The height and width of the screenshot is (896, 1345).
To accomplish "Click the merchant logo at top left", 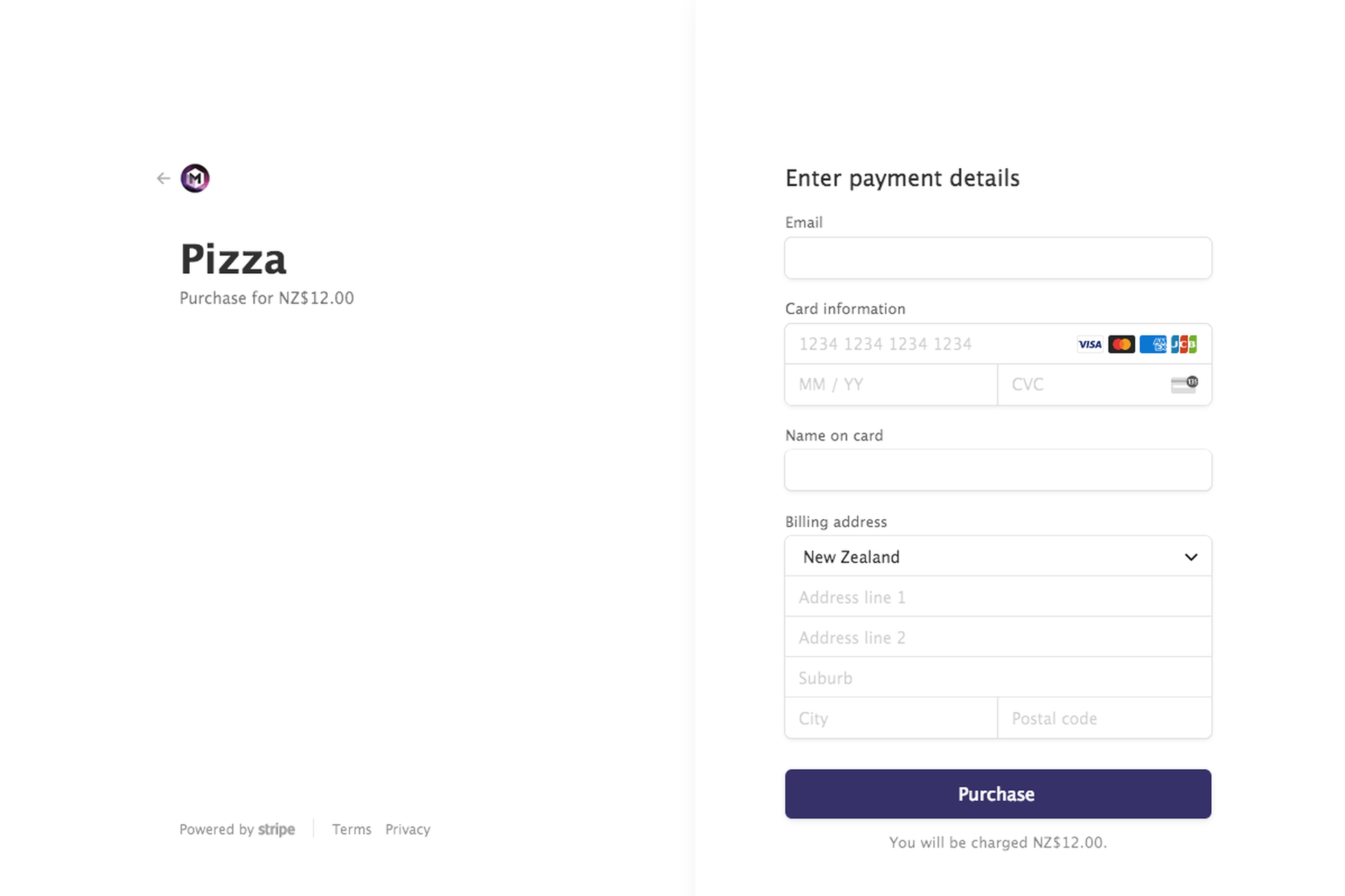I will coord(195,178).
